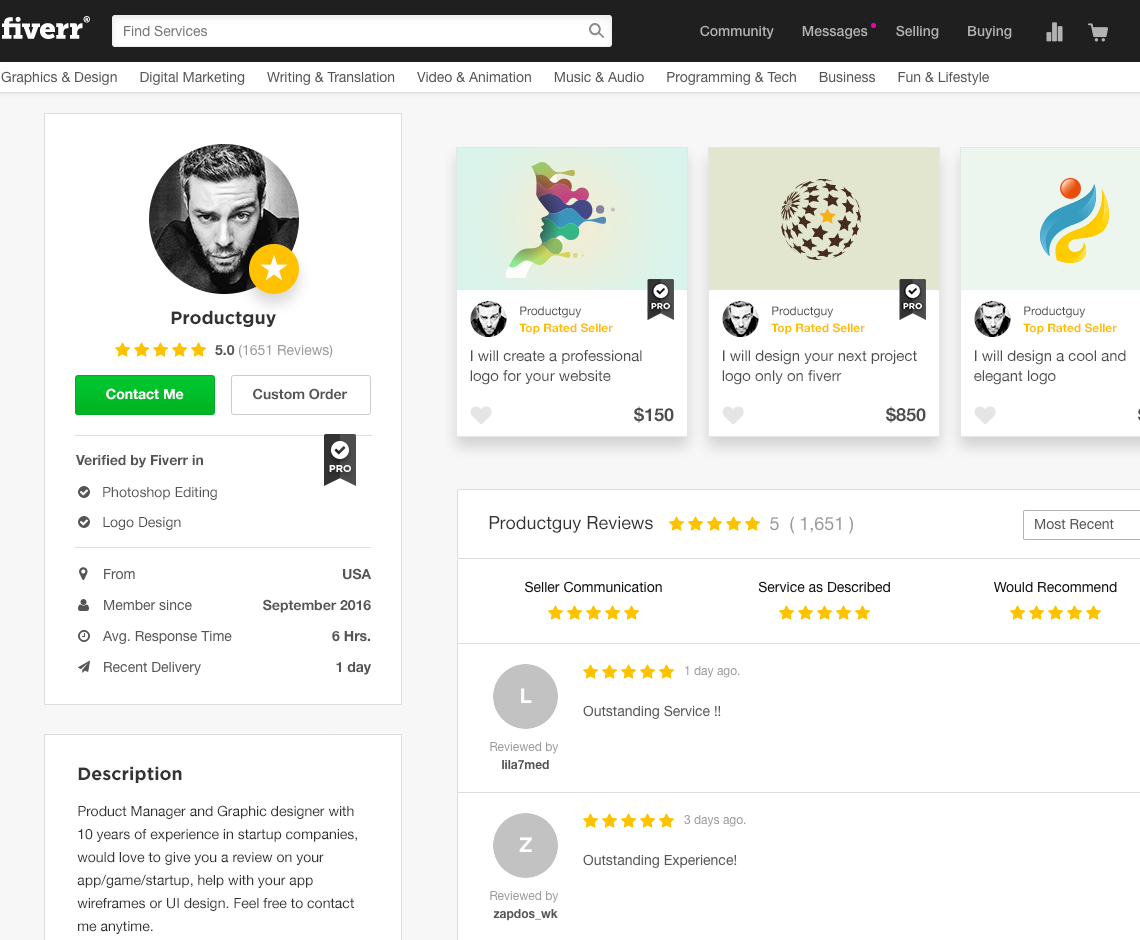
Task: Click the $850 price
Action: pyautogui.click(x=905, y=415)
